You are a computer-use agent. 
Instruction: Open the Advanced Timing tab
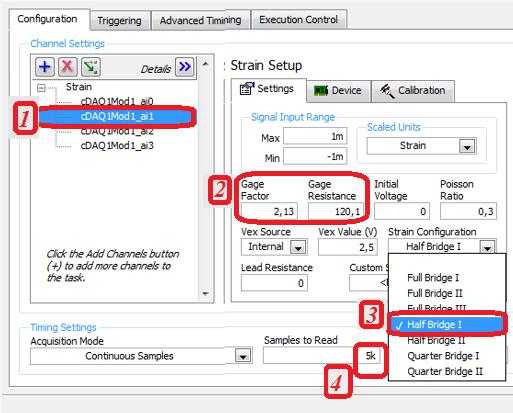pyautogui.click(x=200, y=20)
